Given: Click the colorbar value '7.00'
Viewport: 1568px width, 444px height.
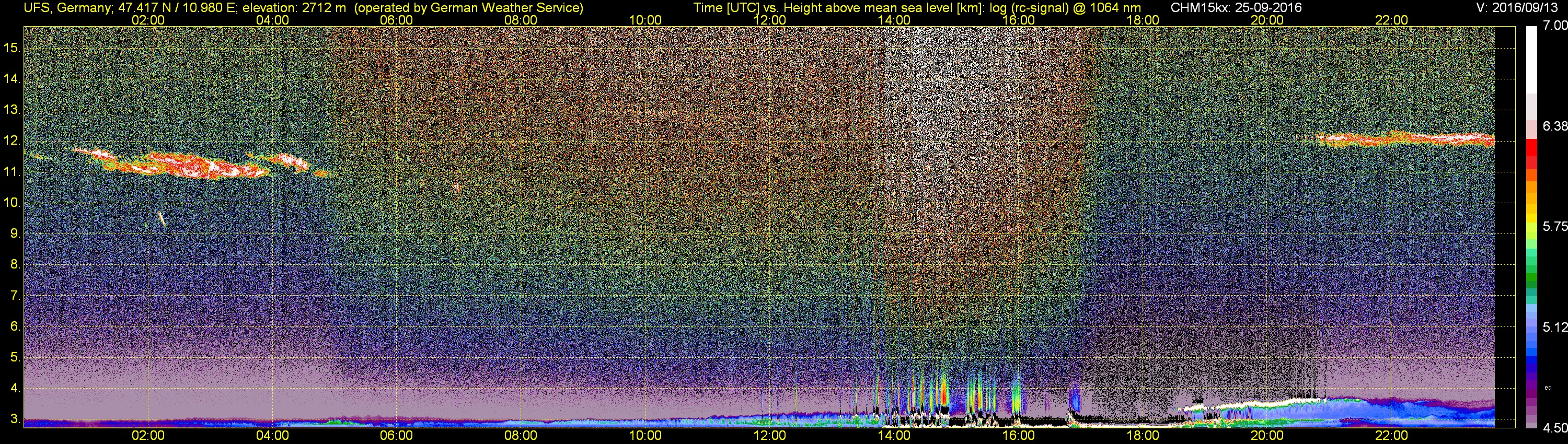Looking at the screenshot, I should click(x=1555, y=26).
